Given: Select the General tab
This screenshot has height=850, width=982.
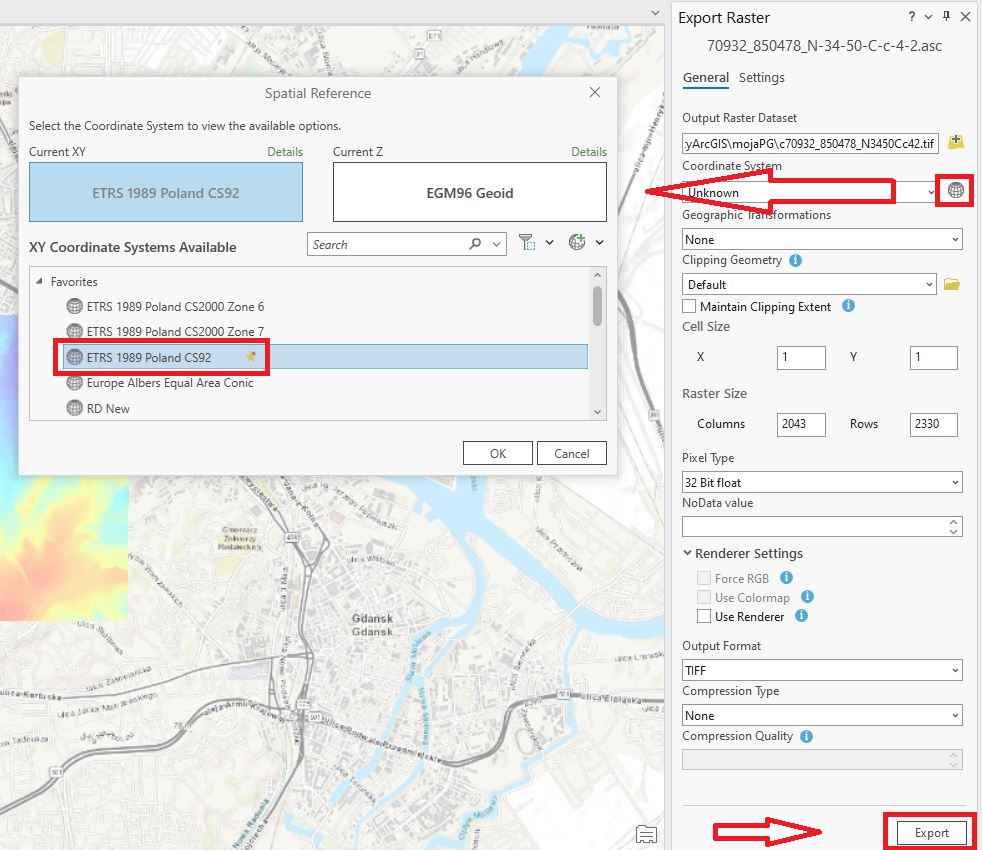Looking at the screenshot, I should pyautogui.click(x=706, y=78).
